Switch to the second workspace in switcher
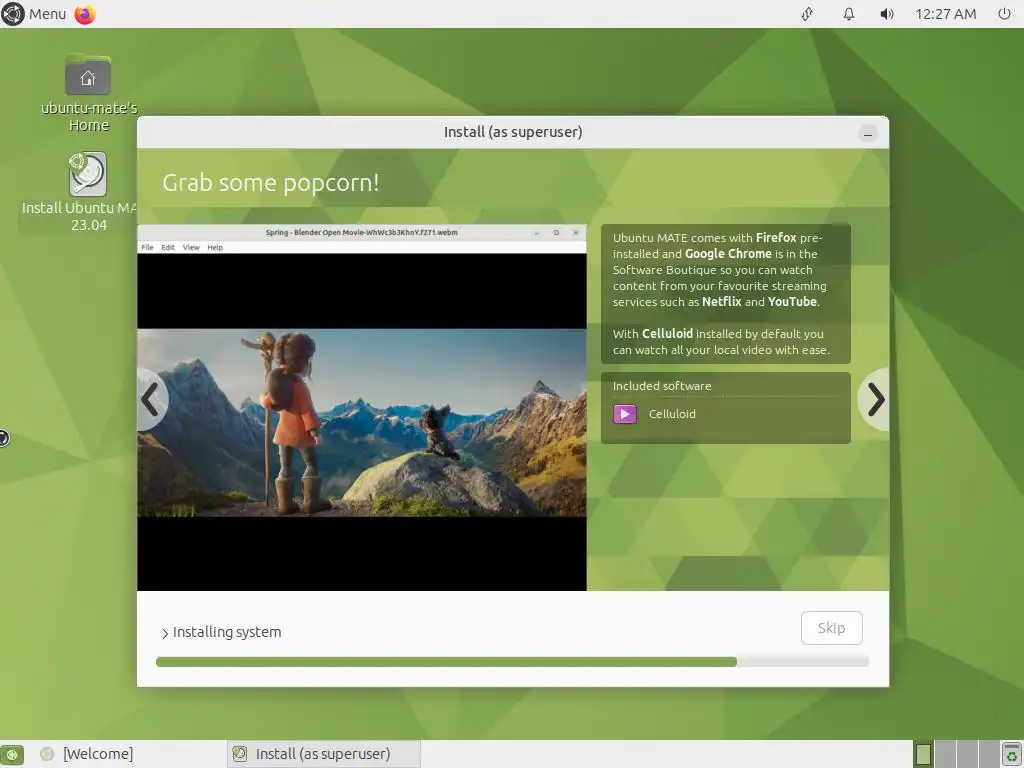 (945, 754)
